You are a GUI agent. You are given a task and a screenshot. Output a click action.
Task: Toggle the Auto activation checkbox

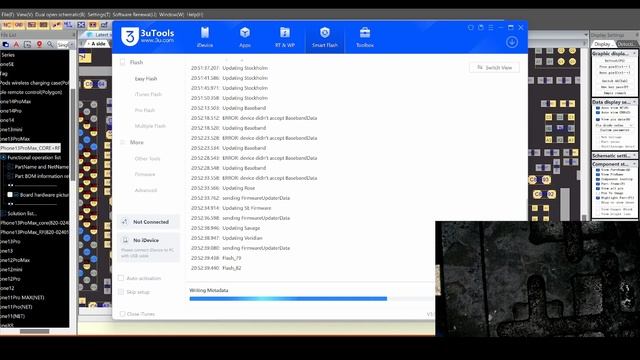[121, 278]
